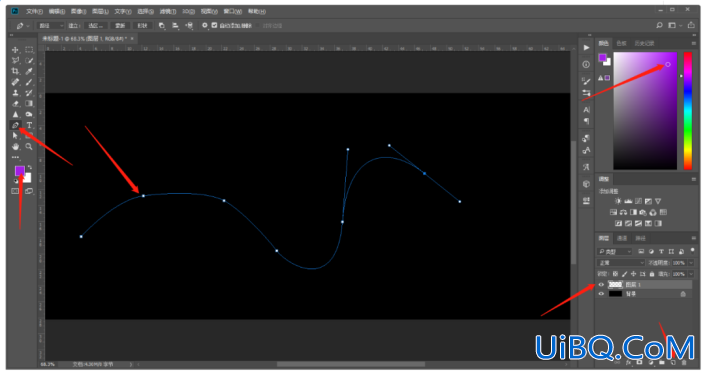705x372 pixels.
Task: Activate the Zoom tool magnifier
Action: (29, 147)
